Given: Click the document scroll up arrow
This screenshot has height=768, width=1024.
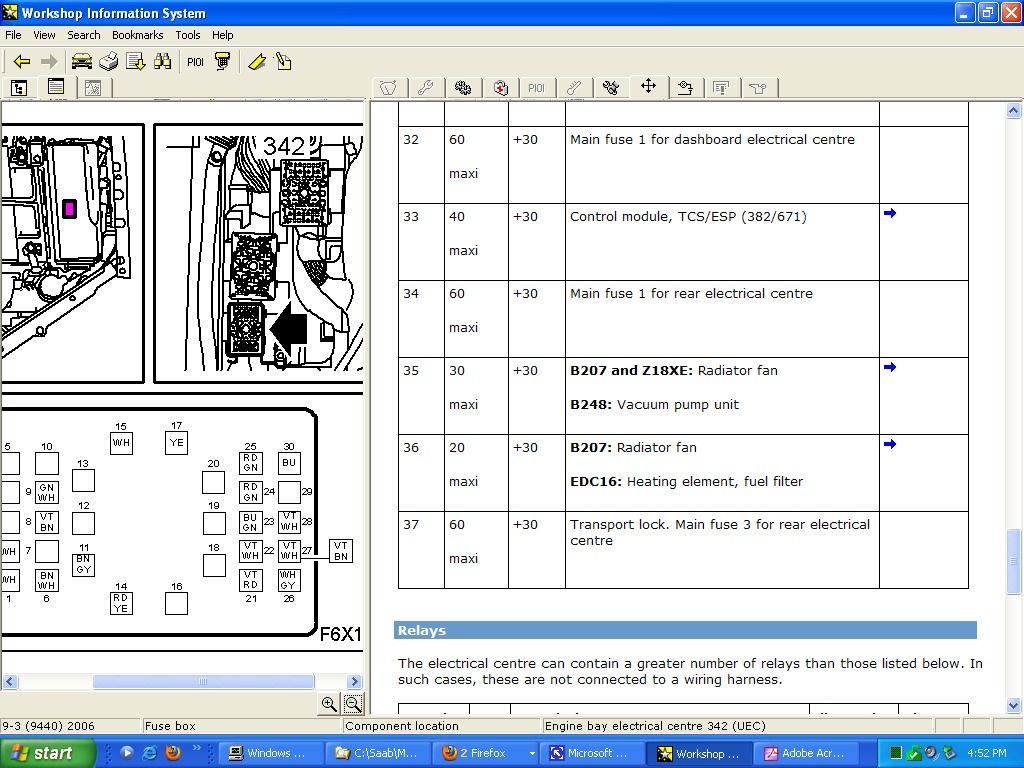Looking at the screenshot, I should 1013,110.
